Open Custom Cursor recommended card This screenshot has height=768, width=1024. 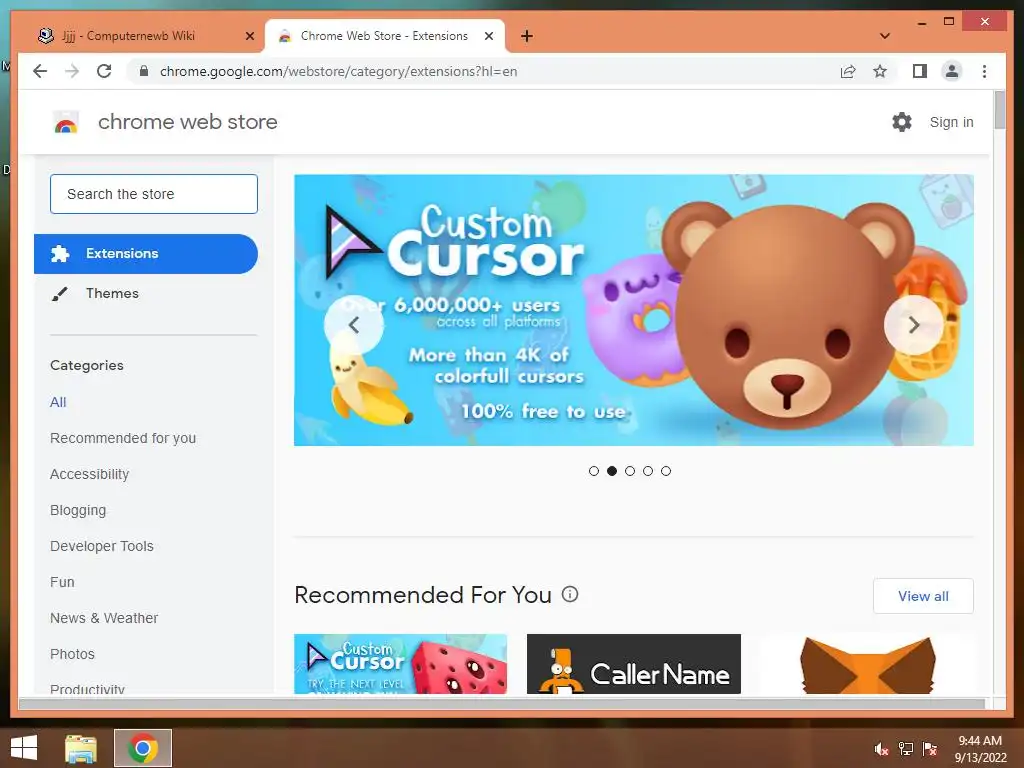(400, 664)
